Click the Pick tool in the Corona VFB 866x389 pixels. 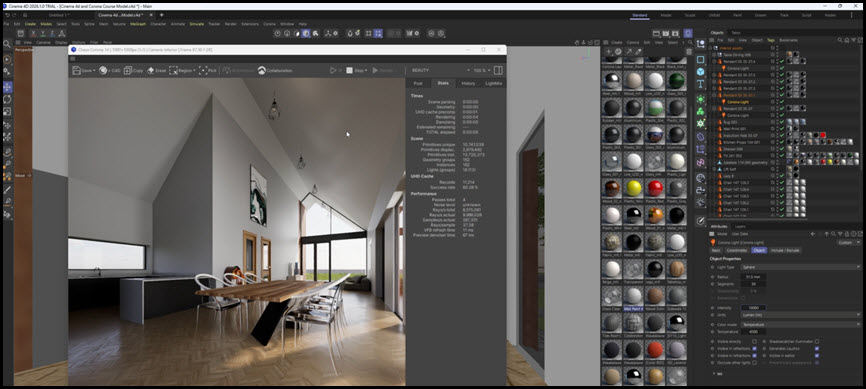[x=208, y=71]
